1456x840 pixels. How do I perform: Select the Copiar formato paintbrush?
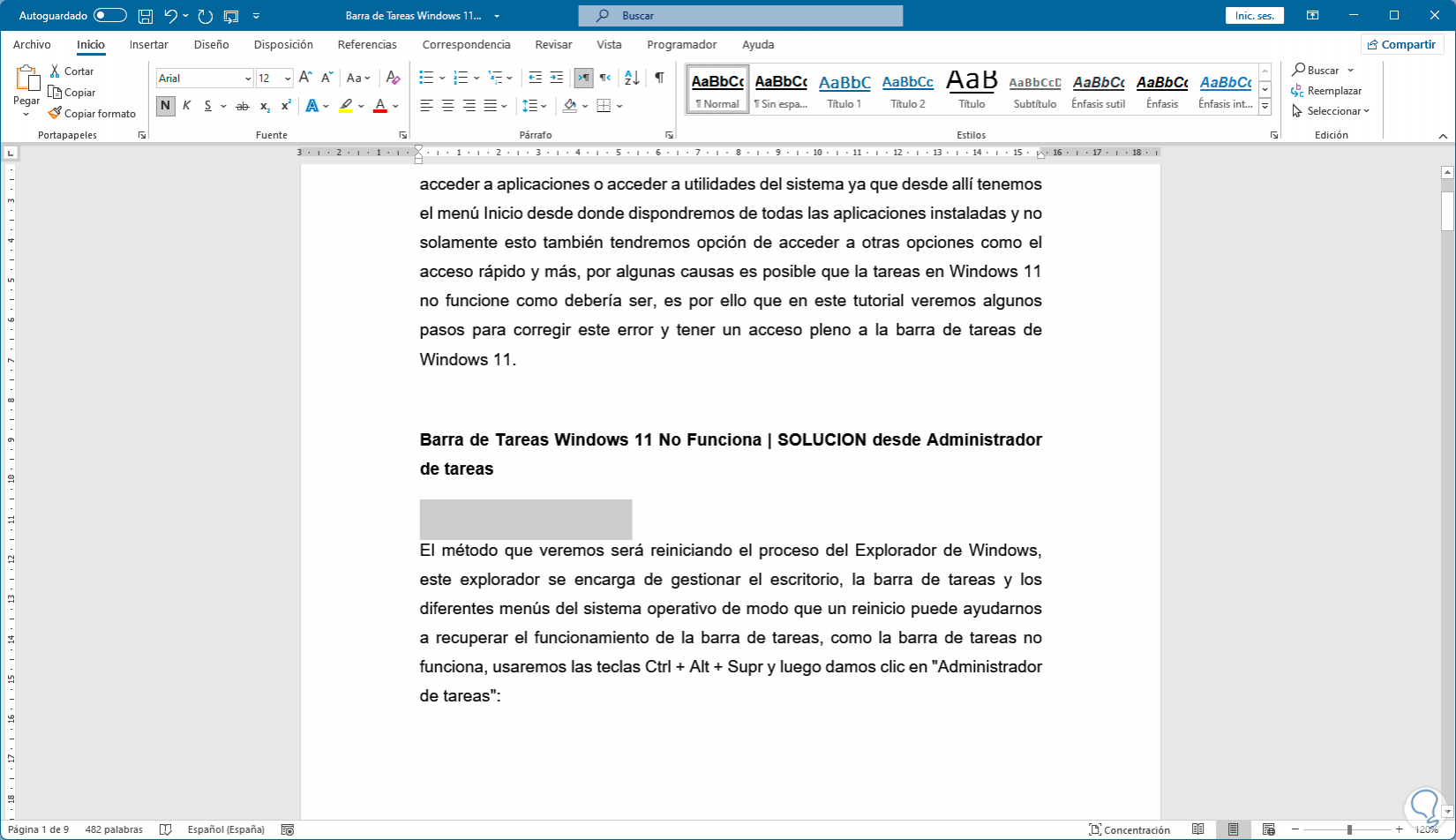pos(92,113)
